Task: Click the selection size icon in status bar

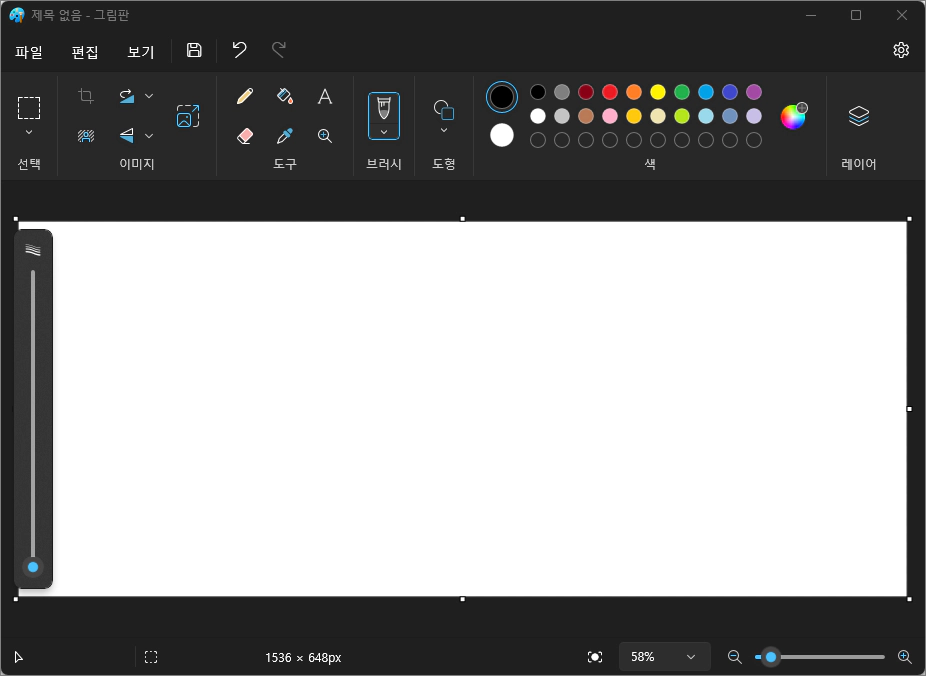Action: (151, 657)
